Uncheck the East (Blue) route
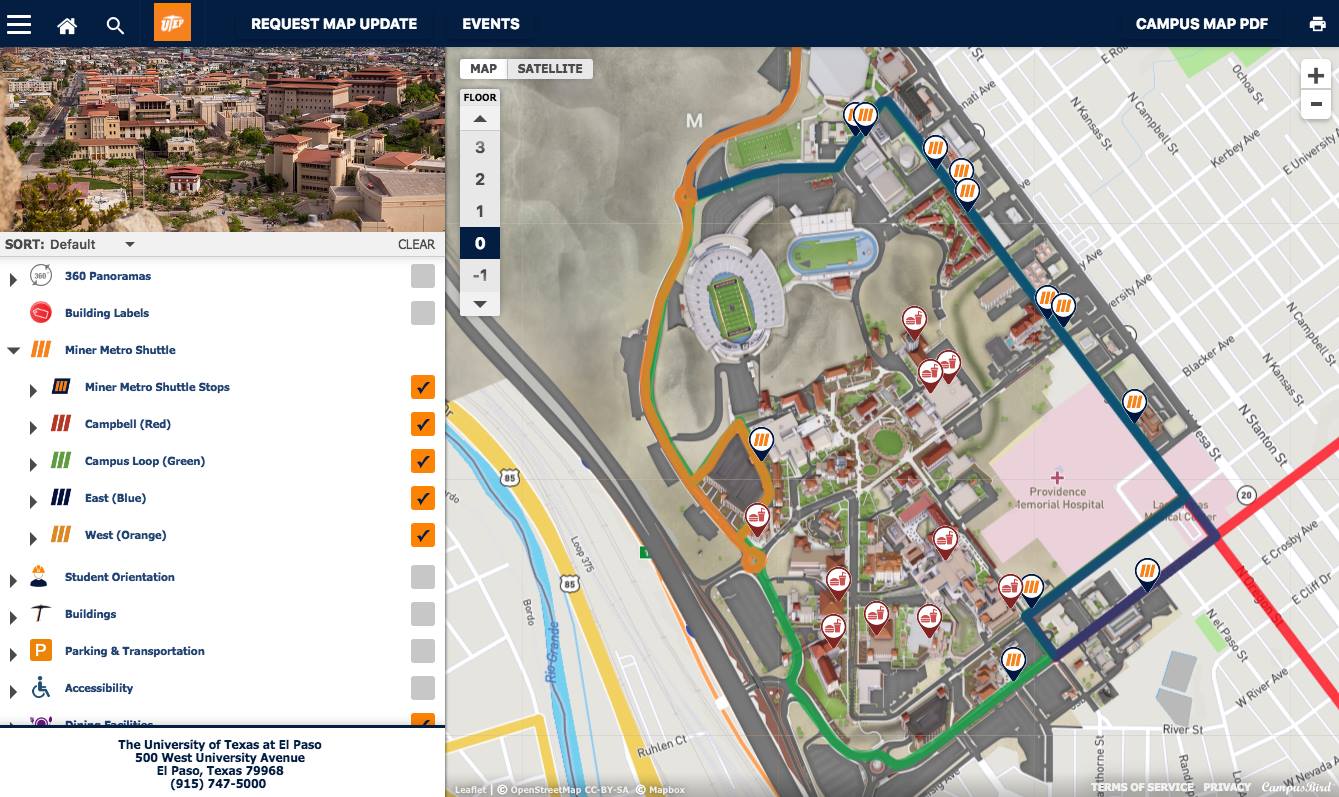1339x797 pixels. [x=423, y=498]
